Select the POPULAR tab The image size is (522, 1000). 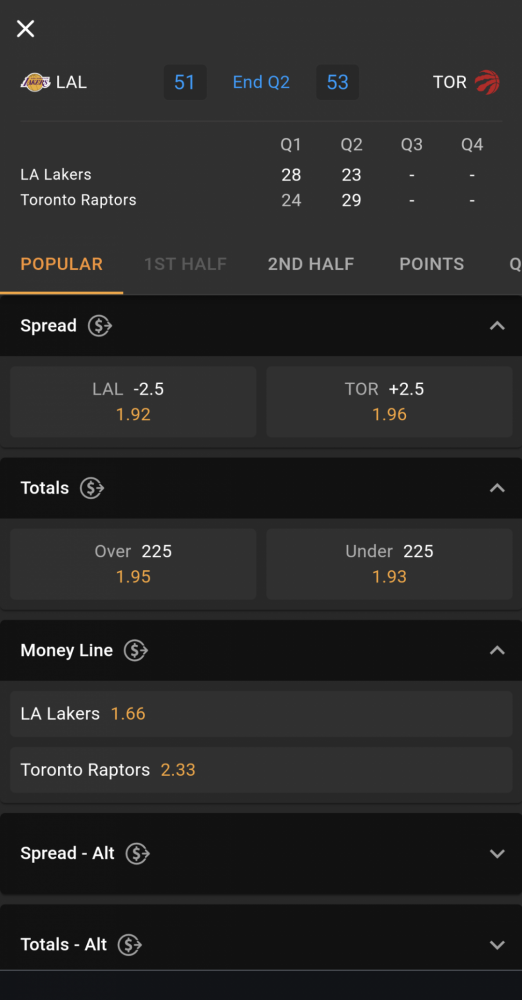pyautogui.click(x=61, y=264)
